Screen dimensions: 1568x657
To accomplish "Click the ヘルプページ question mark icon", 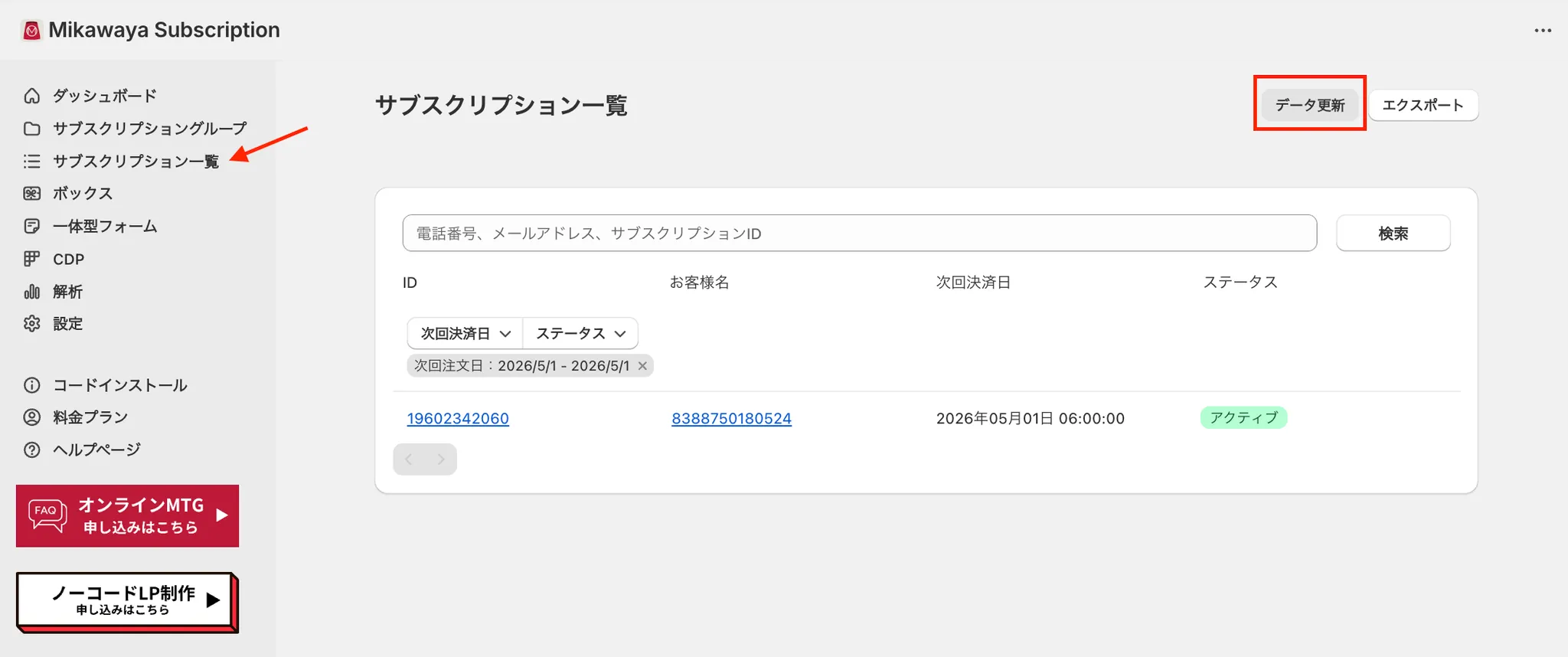I will 31,450.
